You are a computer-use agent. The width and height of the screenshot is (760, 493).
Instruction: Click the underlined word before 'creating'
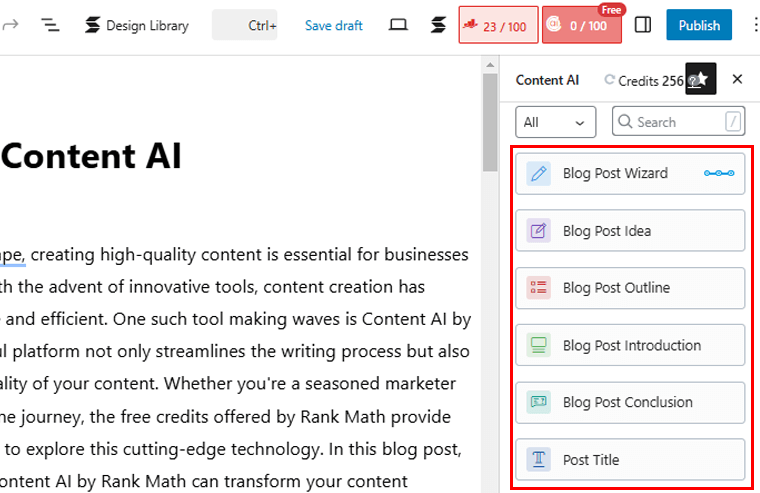coord(13,255)
